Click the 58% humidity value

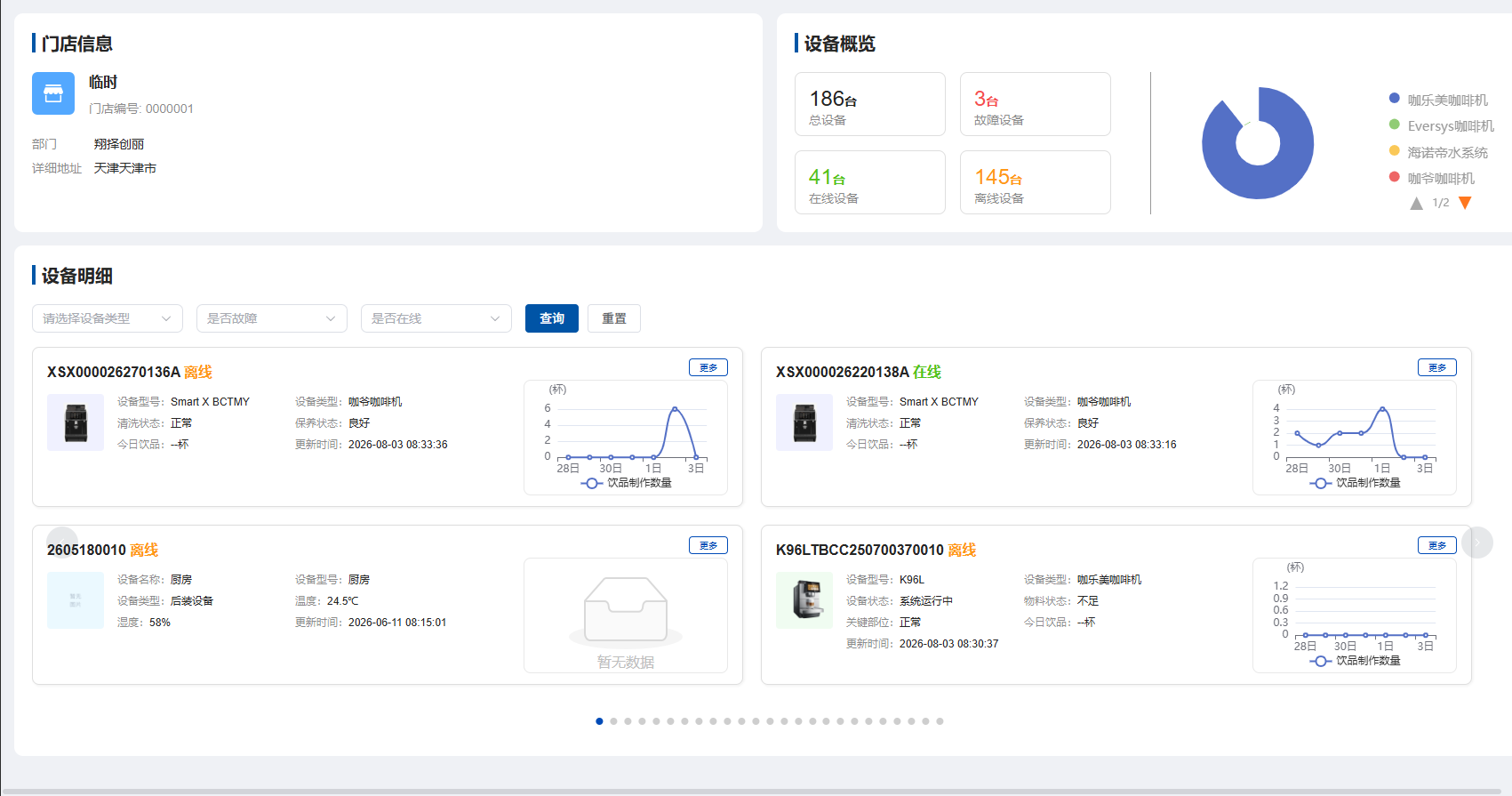160,623
